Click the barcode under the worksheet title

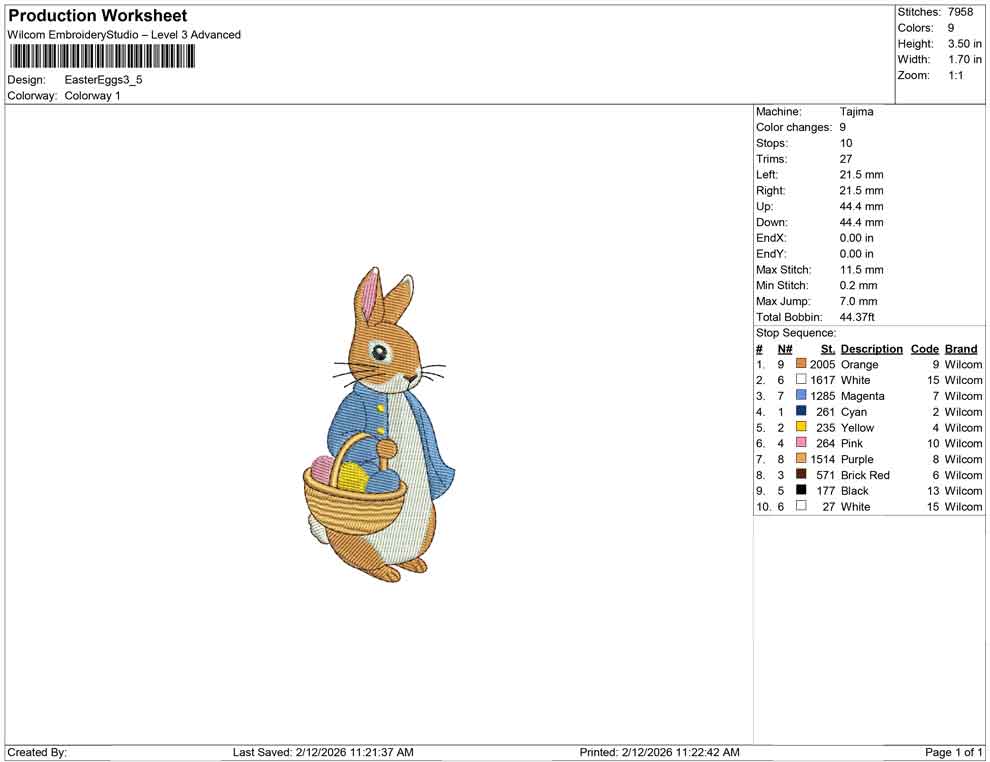click(x=100, y=56)
